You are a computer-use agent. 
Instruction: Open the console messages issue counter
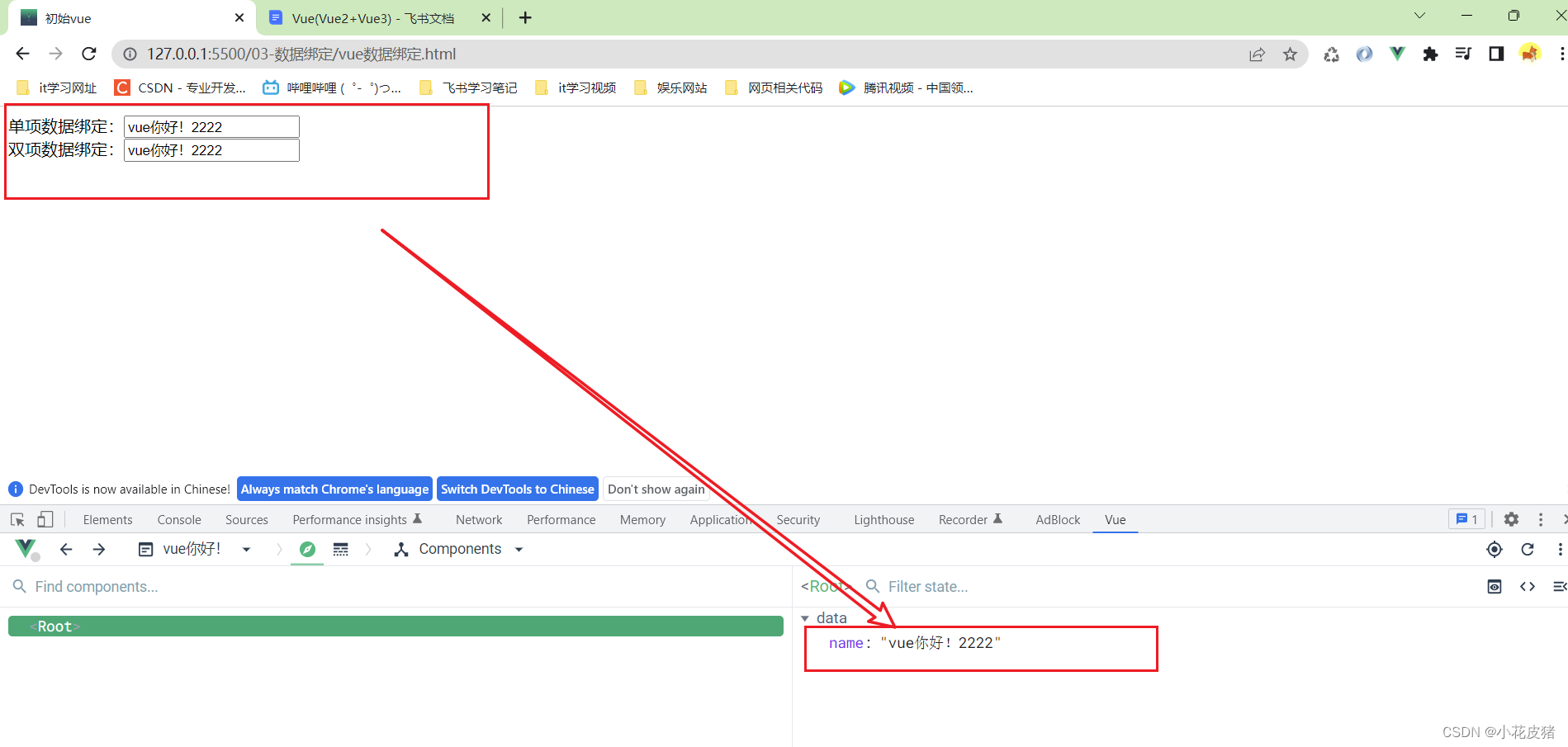pos(1467,519)
